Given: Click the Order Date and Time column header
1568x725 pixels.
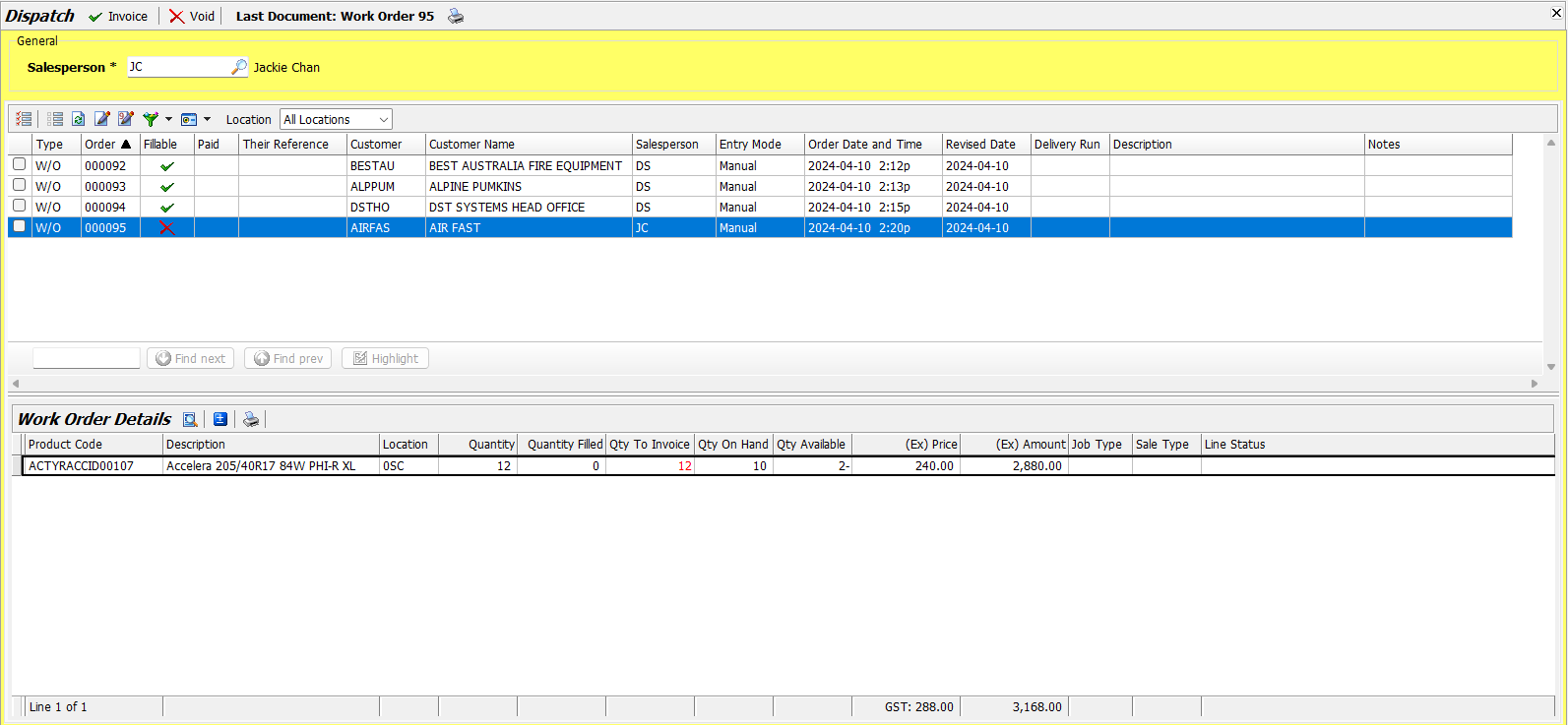Looking at the screenshot, I should [873, 144].
